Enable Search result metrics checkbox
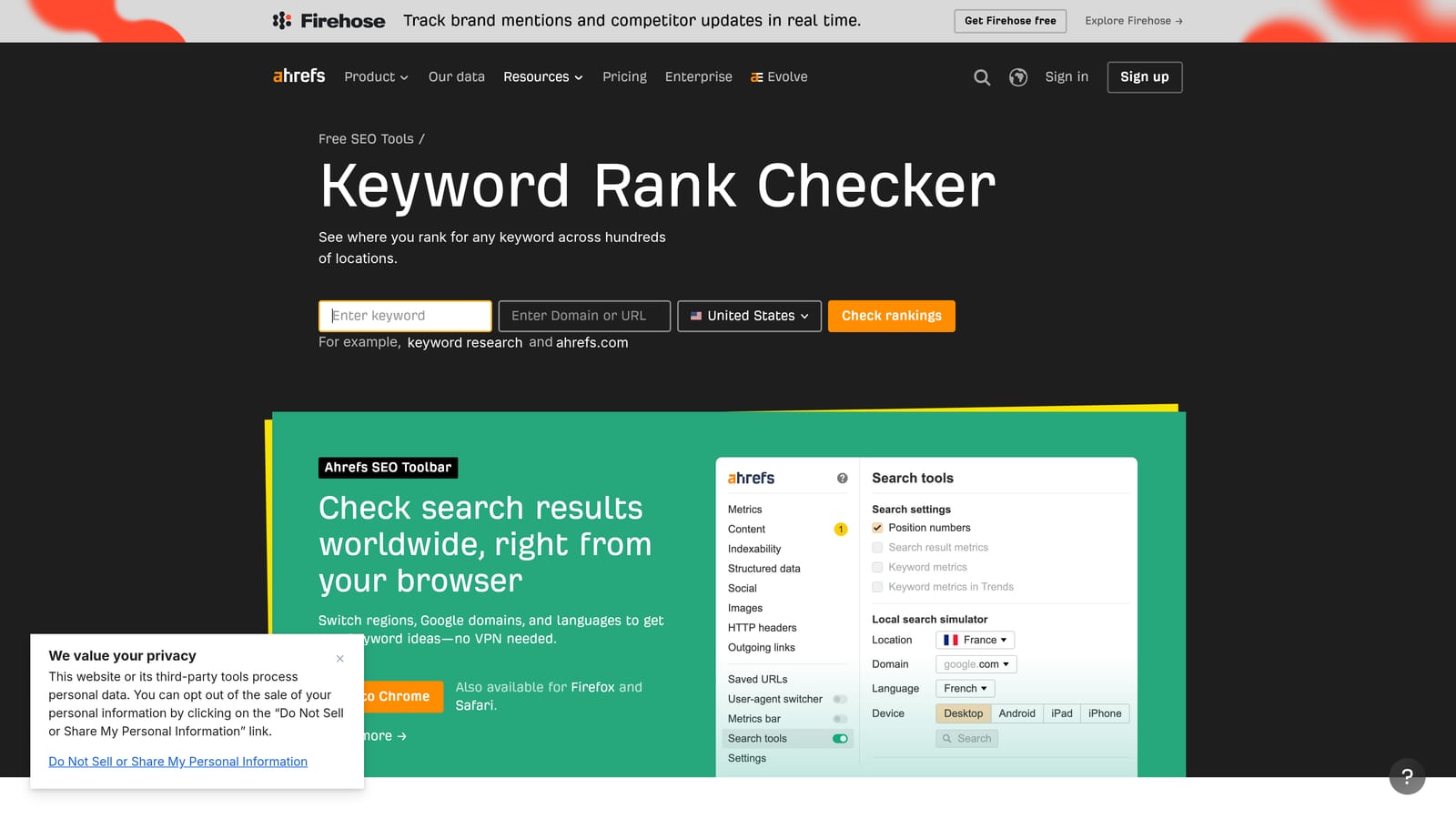 (877, 548)
